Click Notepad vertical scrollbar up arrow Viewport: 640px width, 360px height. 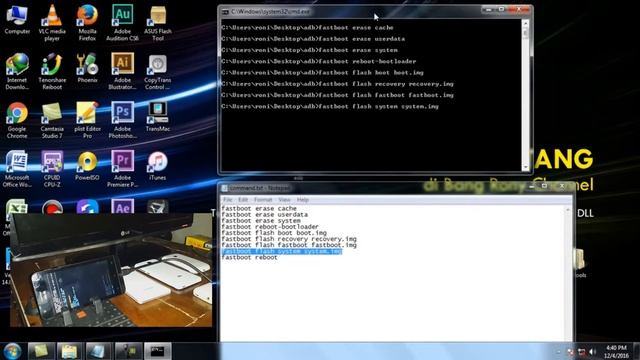pos(568,210)
